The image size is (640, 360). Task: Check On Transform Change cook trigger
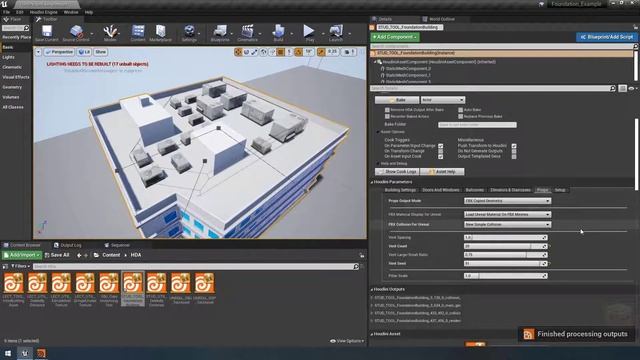pos(440,151)
